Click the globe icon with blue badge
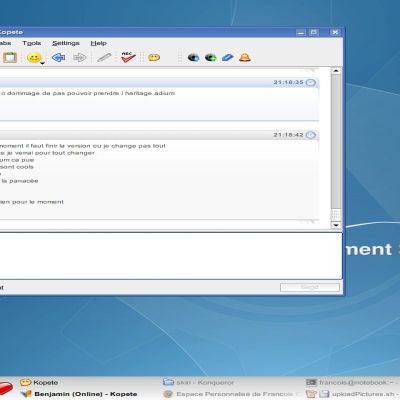The image size is (400, 400). pos(193,58)
